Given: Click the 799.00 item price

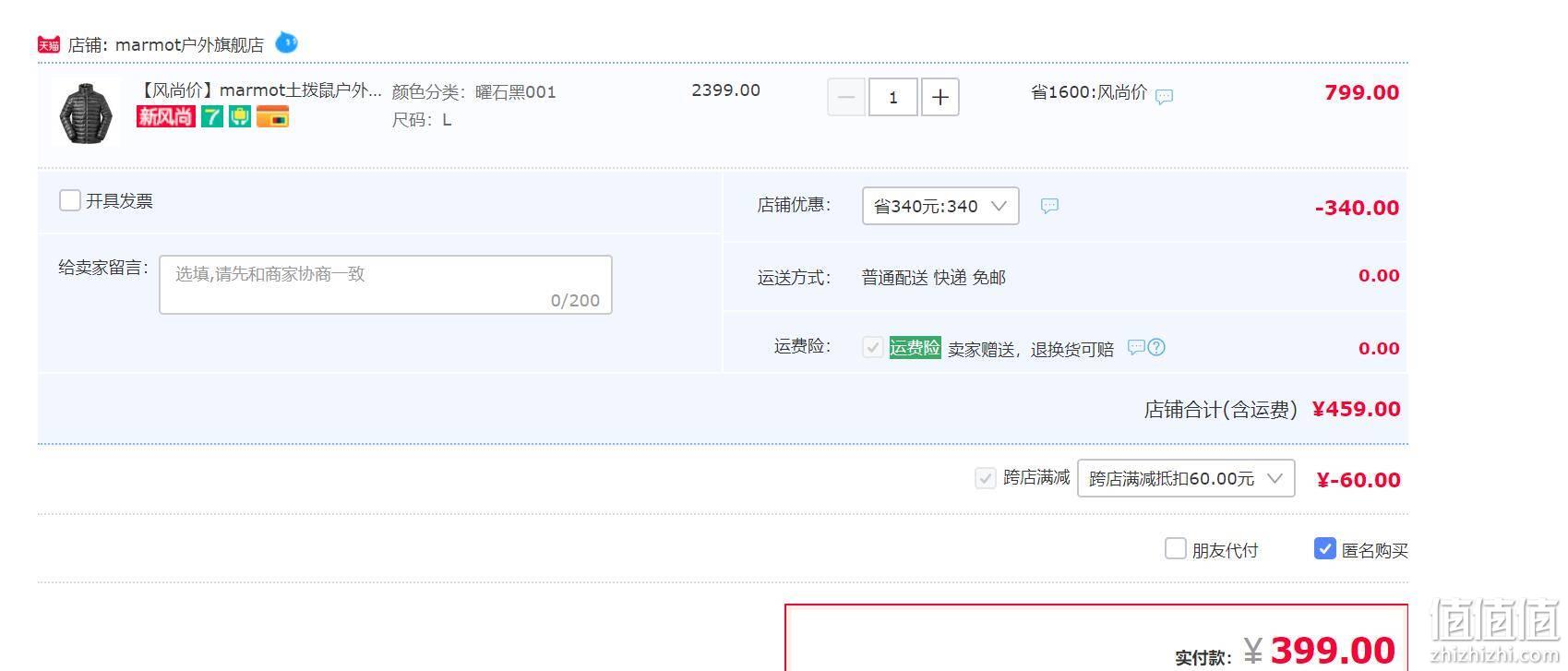Looking at the screenshot, I should 1361,92.
